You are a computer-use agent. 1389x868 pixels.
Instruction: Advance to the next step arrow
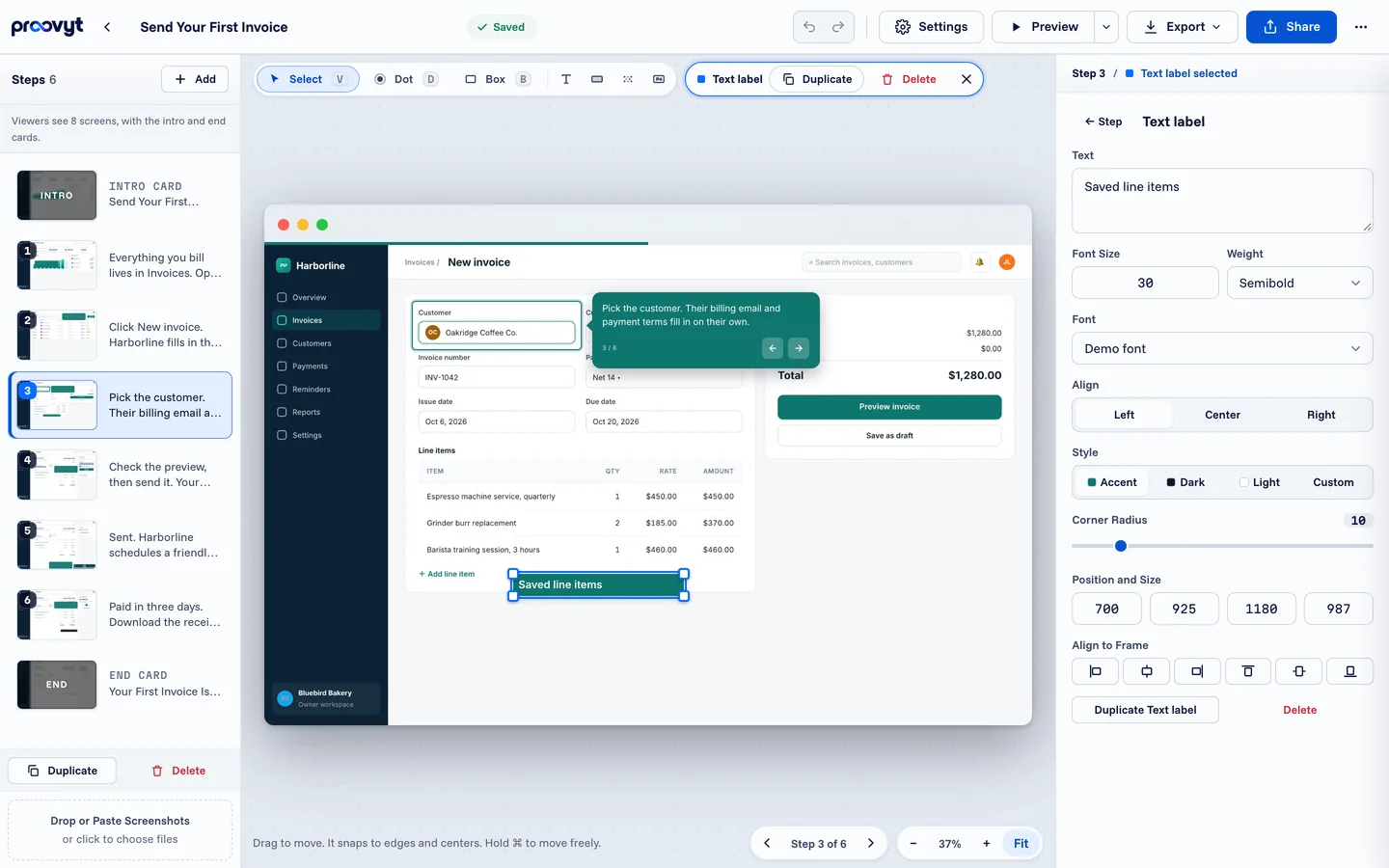coord(871,844)
